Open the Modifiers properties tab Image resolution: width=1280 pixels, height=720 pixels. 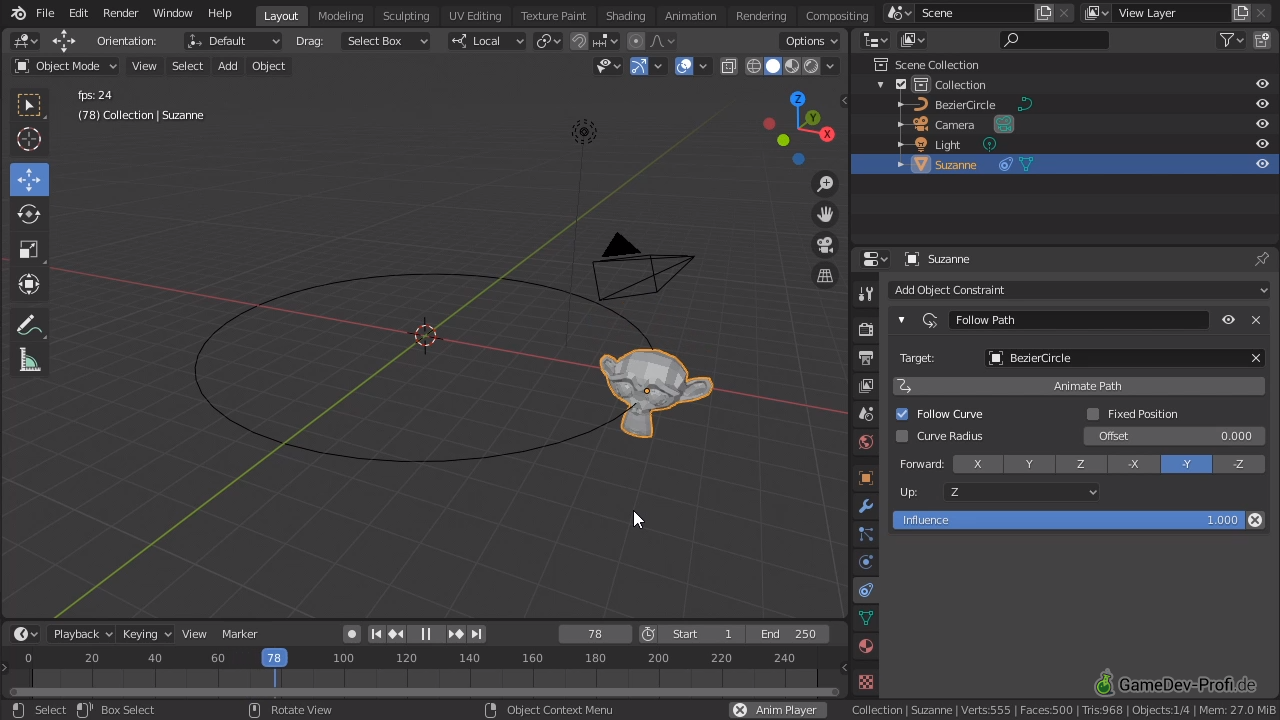pyautogui.click(x=866, y=505)
